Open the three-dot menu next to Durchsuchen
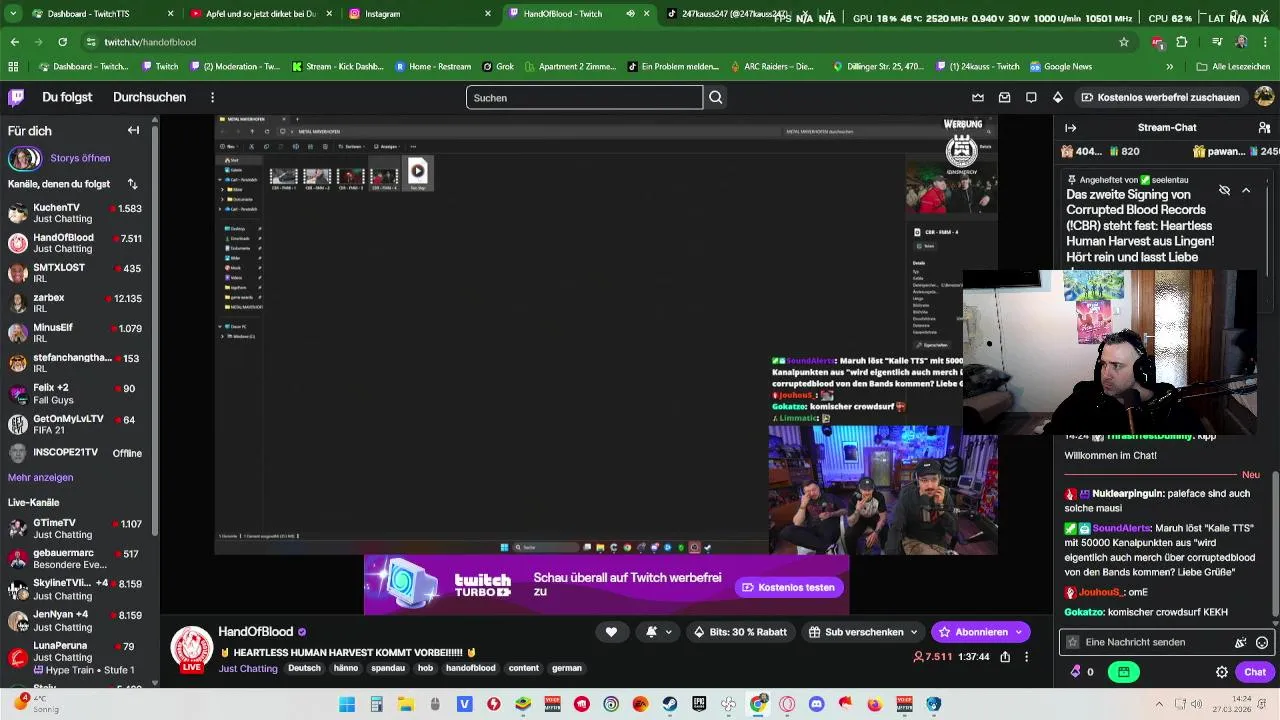 pyautogui.click(x=212, y=97)
